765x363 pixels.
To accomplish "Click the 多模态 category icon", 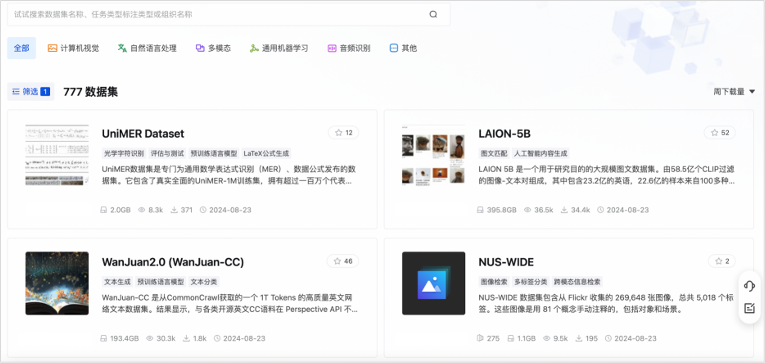I will point(200,48).
